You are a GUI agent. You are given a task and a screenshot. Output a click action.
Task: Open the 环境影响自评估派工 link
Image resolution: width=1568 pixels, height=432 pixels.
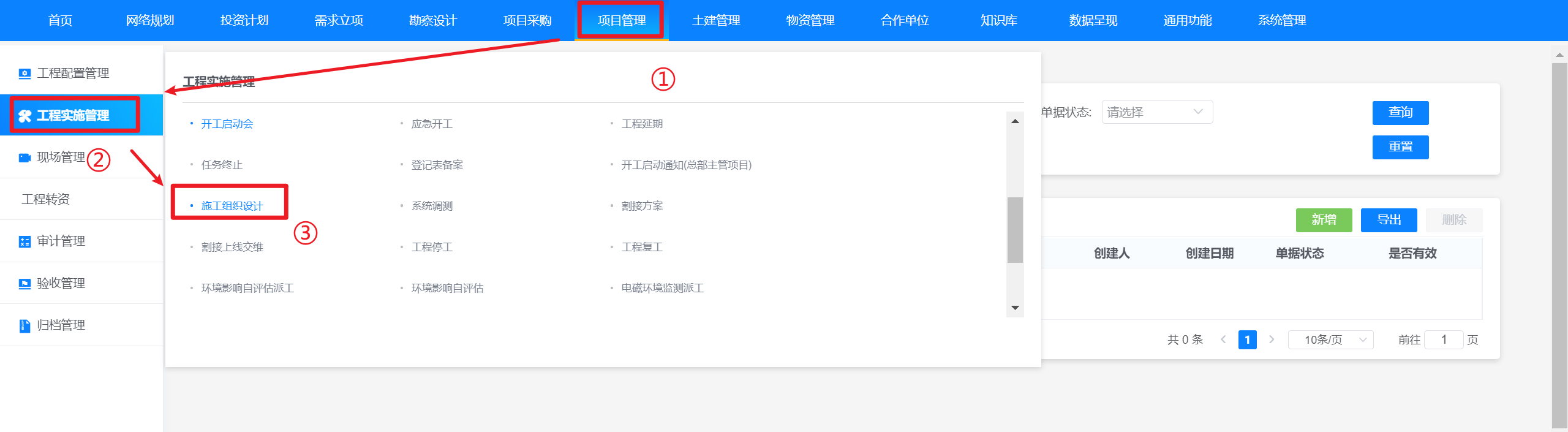pyautogui.click(x=247, y=288)
